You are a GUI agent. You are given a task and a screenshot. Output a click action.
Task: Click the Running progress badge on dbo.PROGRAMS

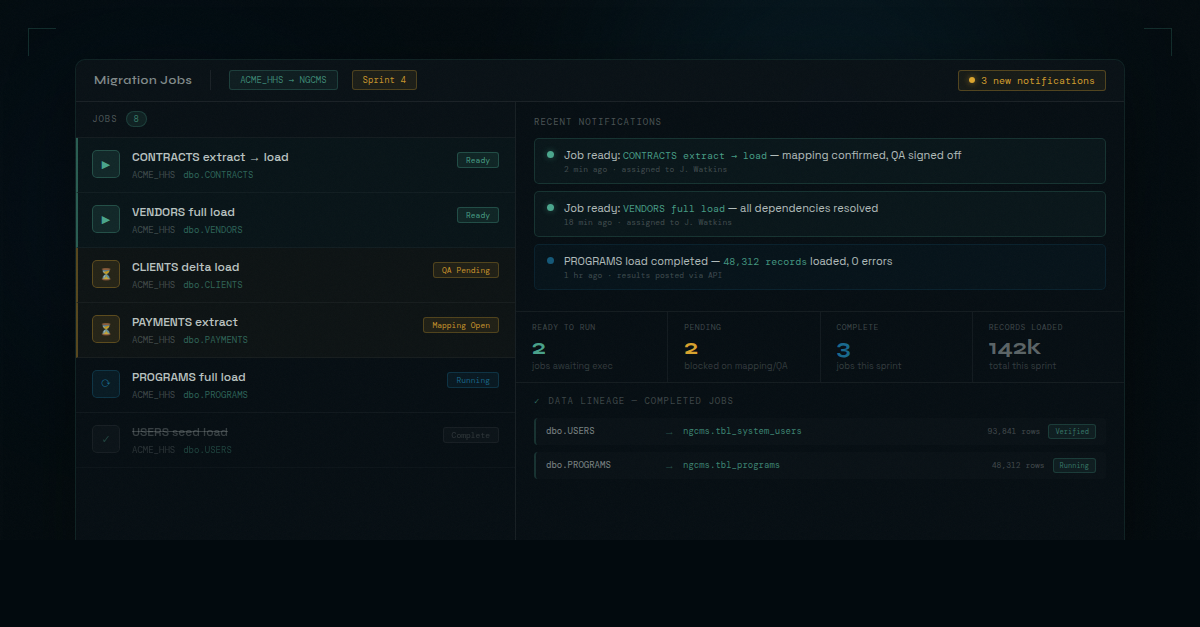click(1074, 465)
